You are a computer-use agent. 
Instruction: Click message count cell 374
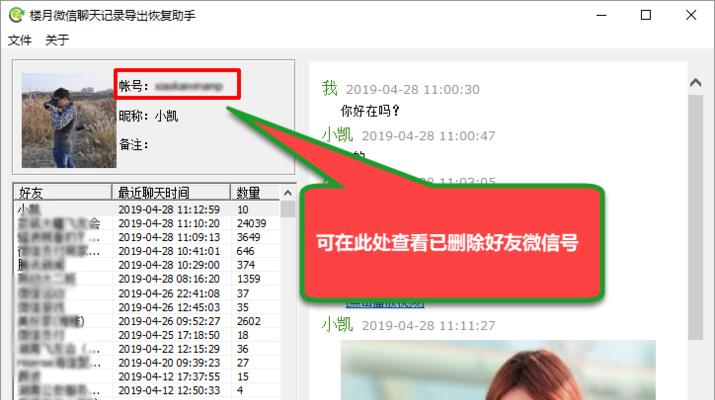coord(245,265)
